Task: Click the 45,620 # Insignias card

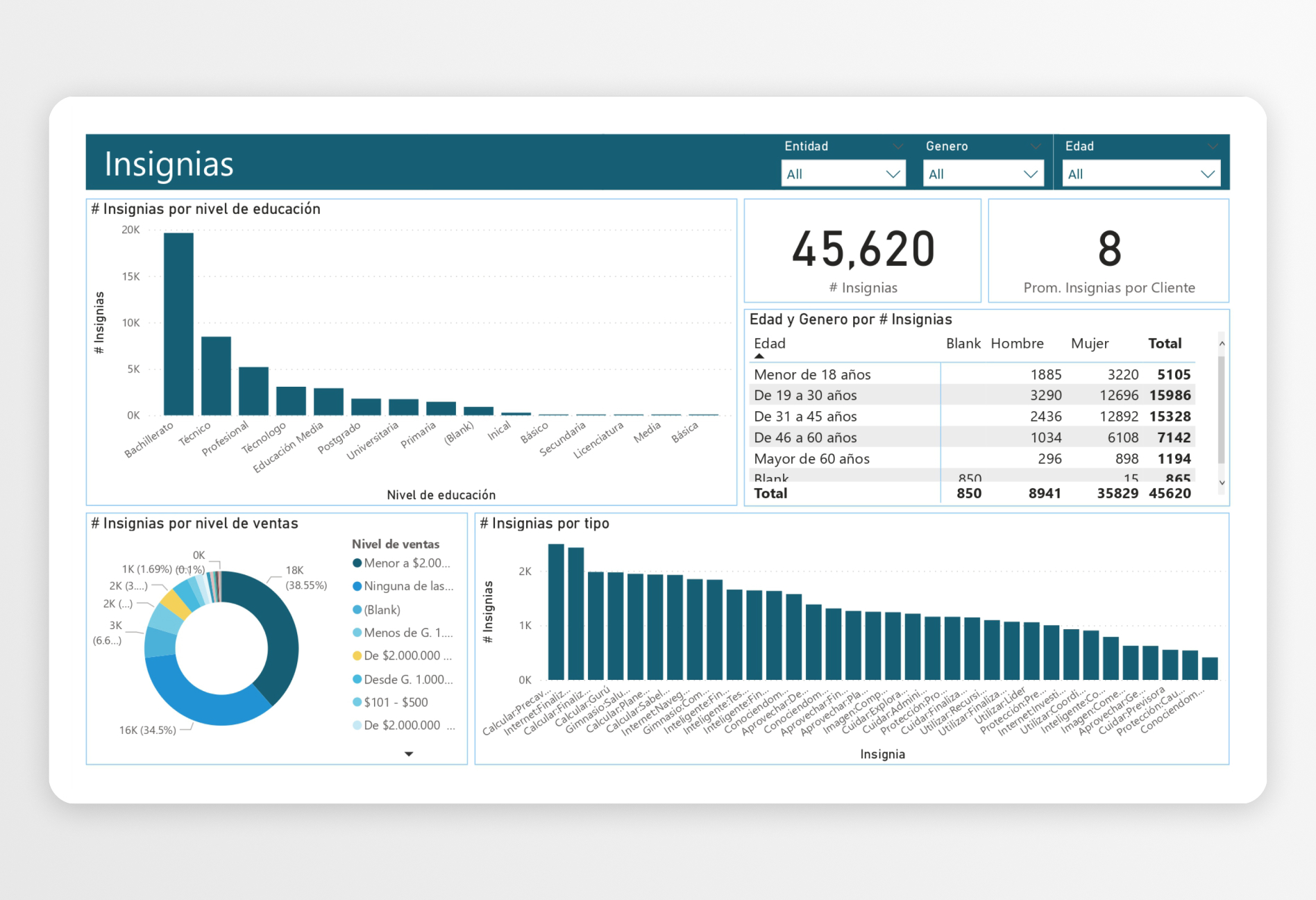Action: pyautogui.click(x=863, y=251)
